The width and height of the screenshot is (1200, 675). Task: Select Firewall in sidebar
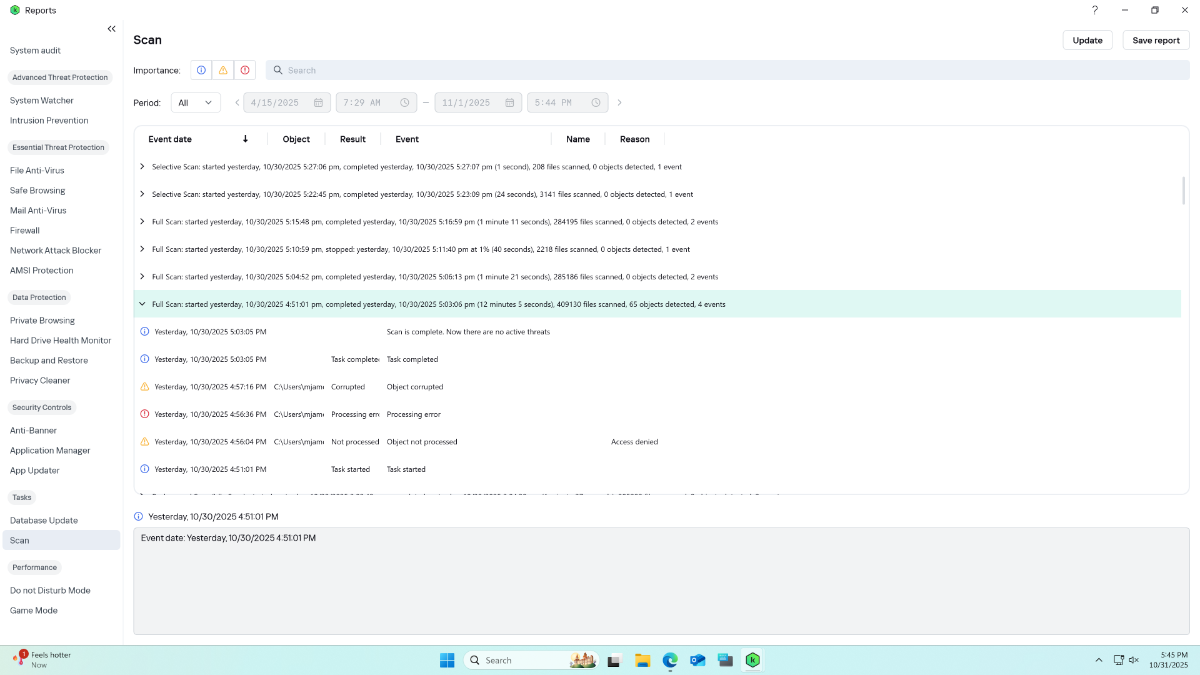(x=25, y=230)
